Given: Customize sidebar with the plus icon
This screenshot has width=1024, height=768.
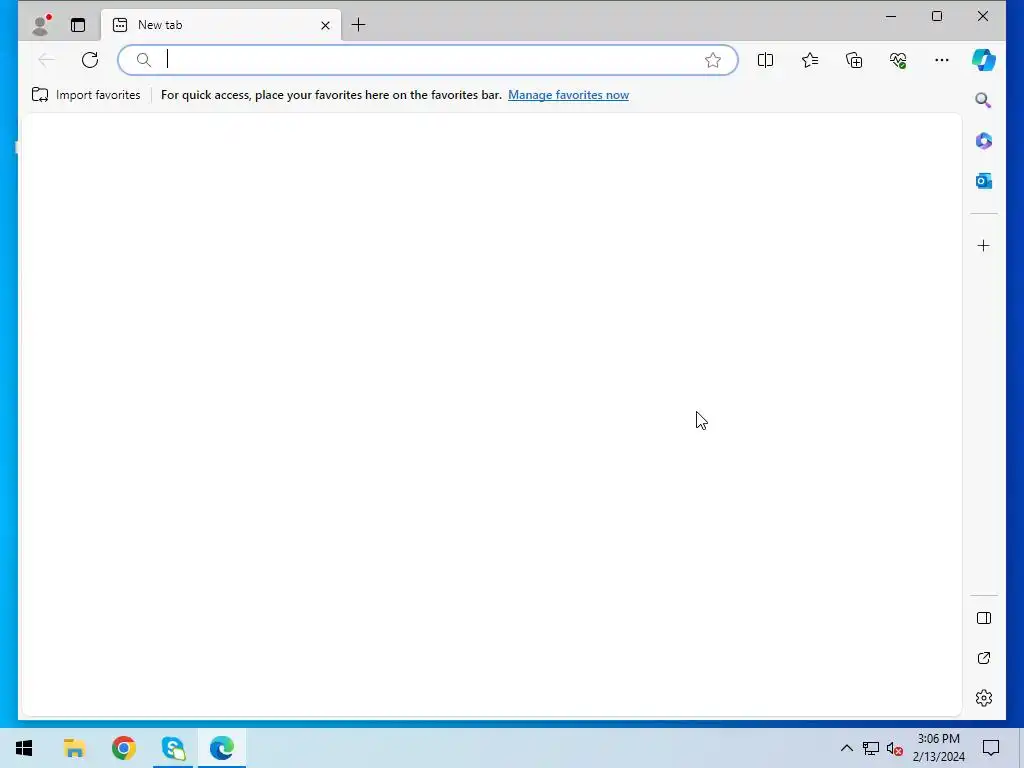Looking at the screenshot, I should (984, 246).
